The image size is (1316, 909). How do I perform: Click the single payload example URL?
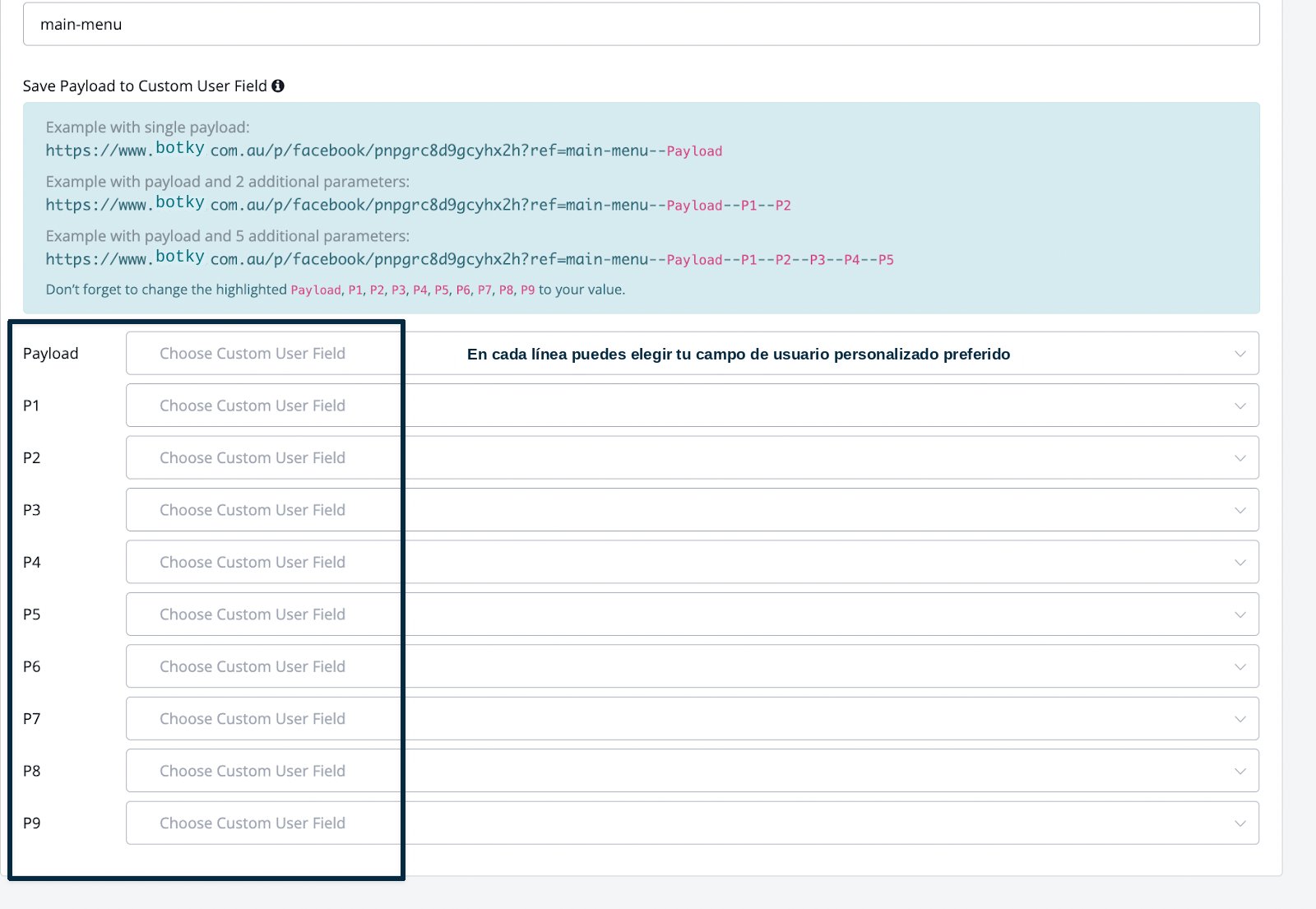click(384, 150)
